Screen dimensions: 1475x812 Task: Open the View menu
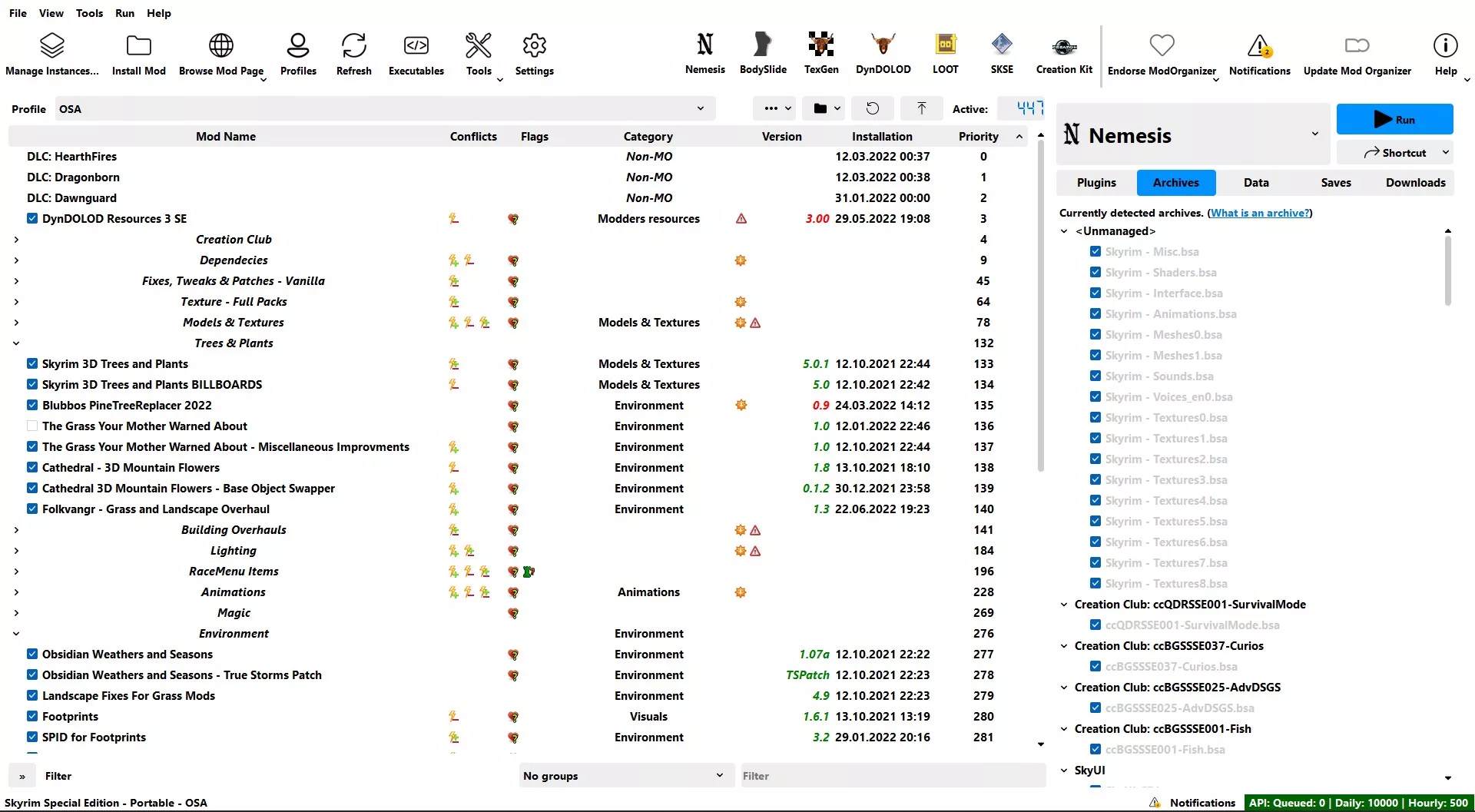pyautogui.click(x=51, y=13)
